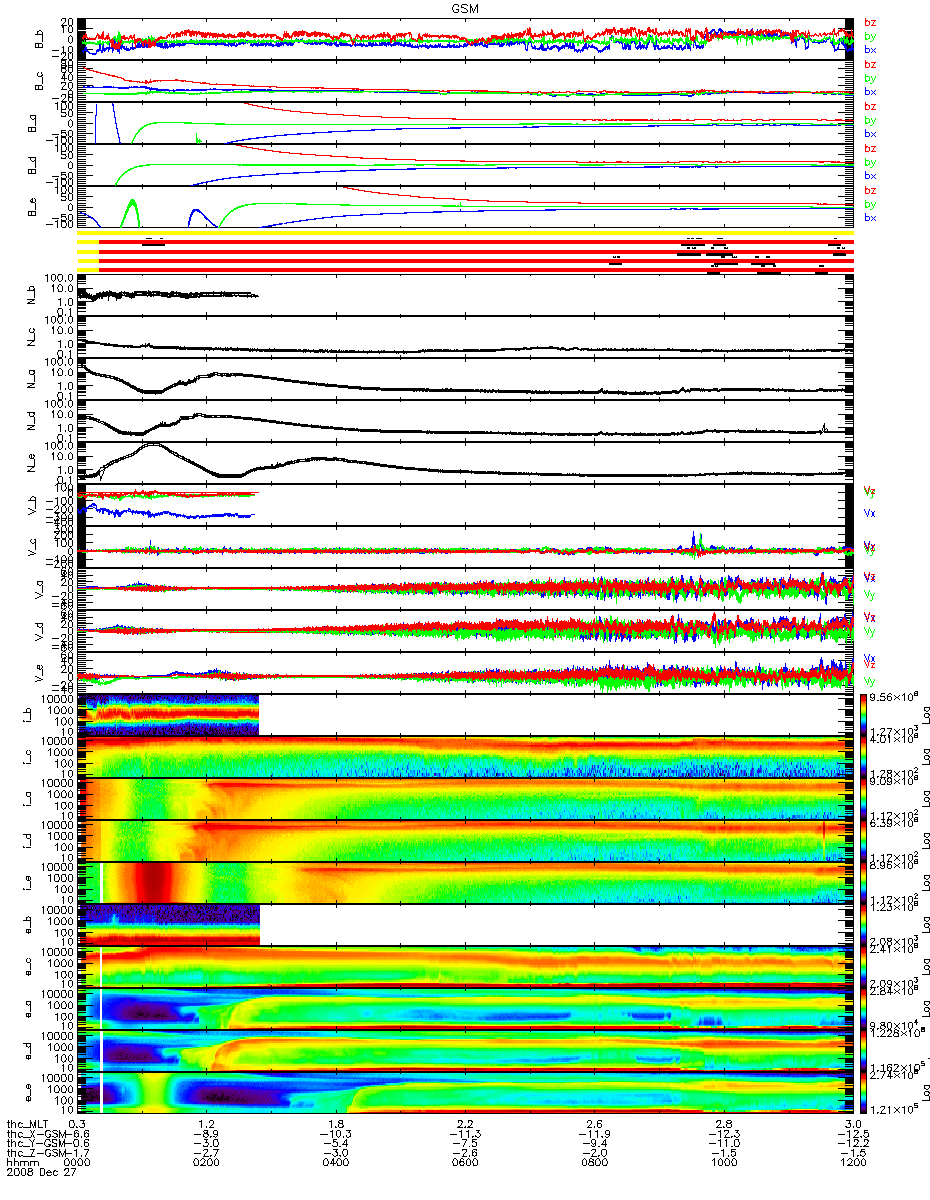Screen dimensions: 930x1200
Task: Click the Vx legend of the V_b panel
Action: 870,512
